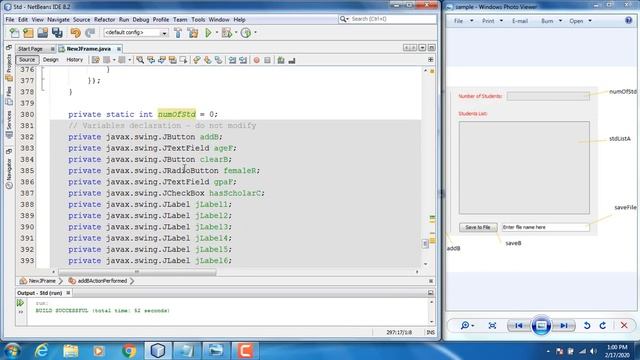Image resolution: width=640 pixels, height=360 pixels.
Task: Click the Last Edit icon in editor toolbar
Action: pyautogui.click(x=96, y=60)
